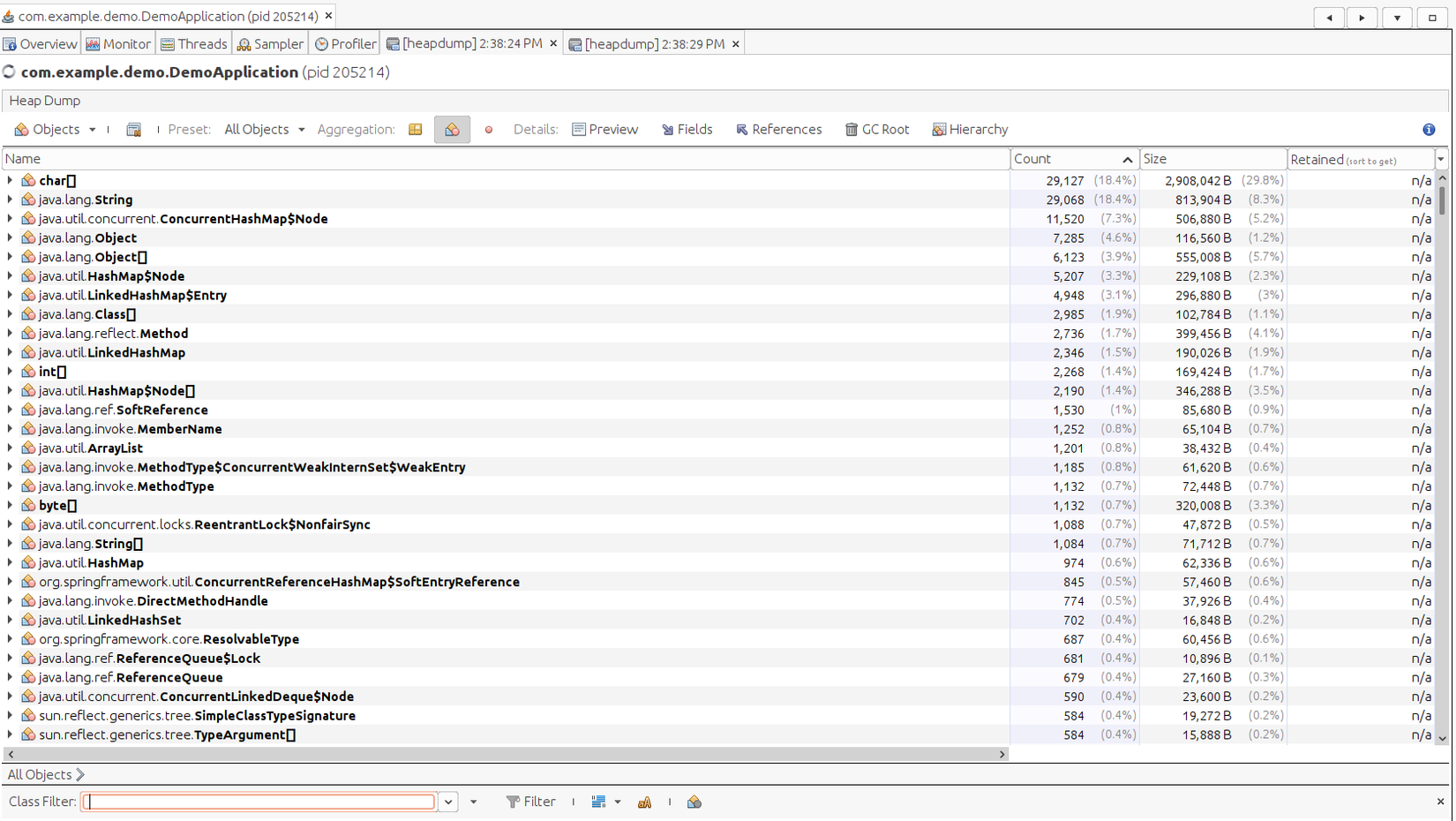The height and width of the screenshot is (821, 1456).
Task: Click the compute retained sizes toolbar icon
Action: point(133,130)
